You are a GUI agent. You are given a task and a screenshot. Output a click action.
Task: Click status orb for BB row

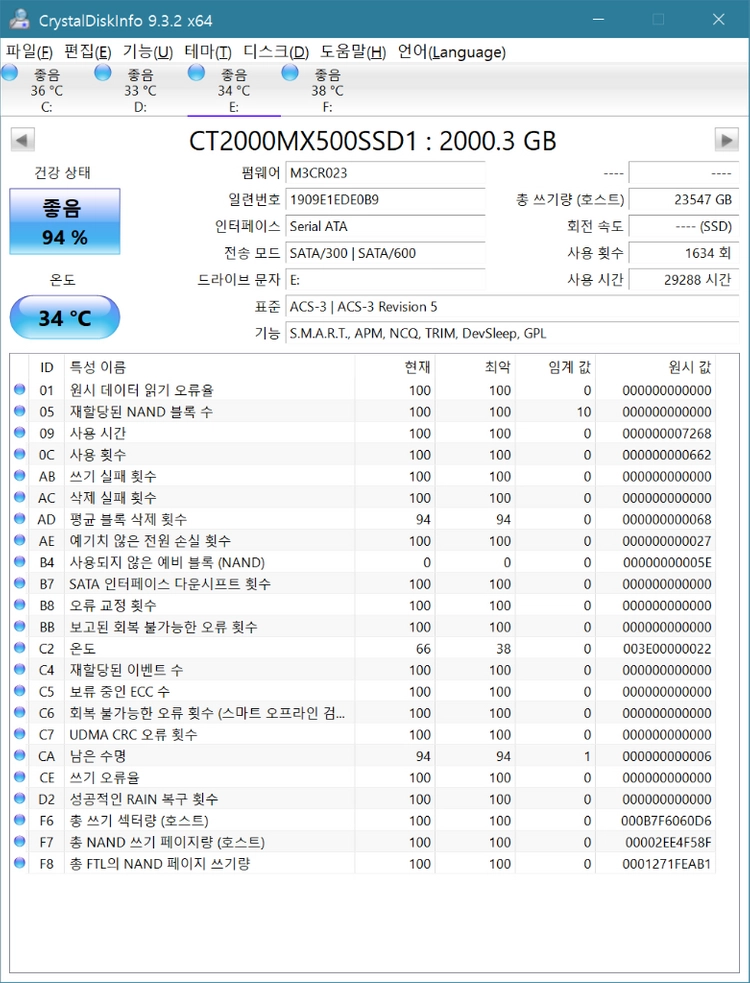19,626
